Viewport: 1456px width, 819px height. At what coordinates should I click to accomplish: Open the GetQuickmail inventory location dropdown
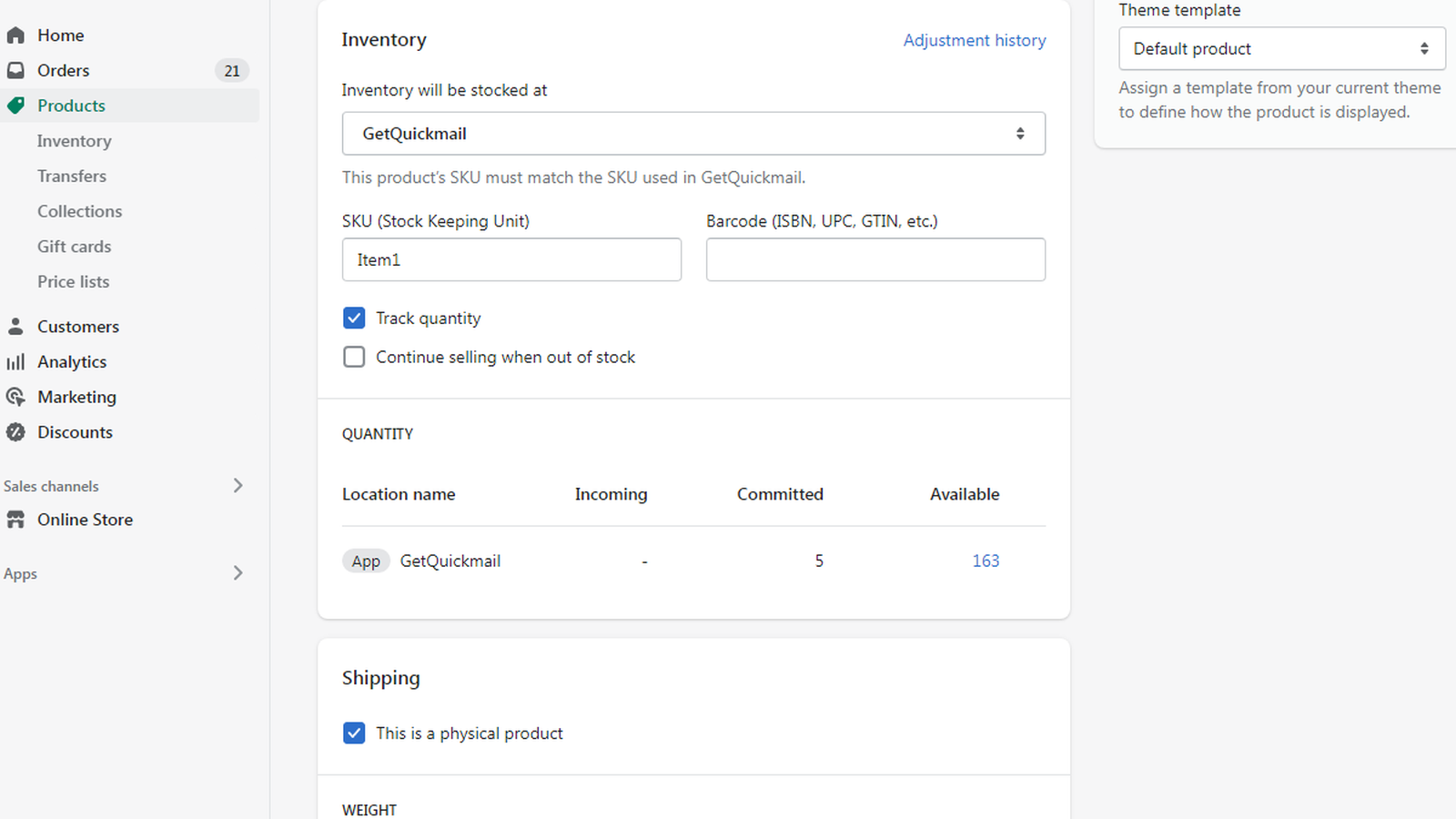(x=693, y=134)
